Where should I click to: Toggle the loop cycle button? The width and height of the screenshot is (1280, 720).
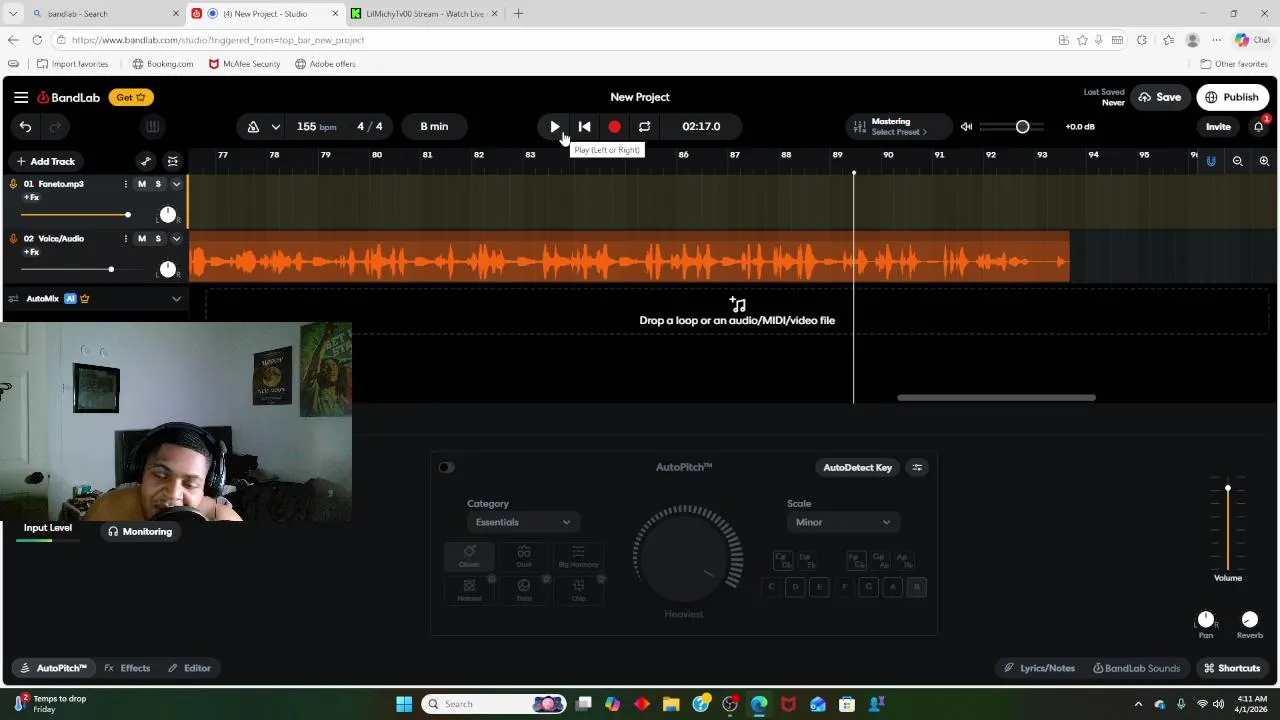[x=645, y=127]
